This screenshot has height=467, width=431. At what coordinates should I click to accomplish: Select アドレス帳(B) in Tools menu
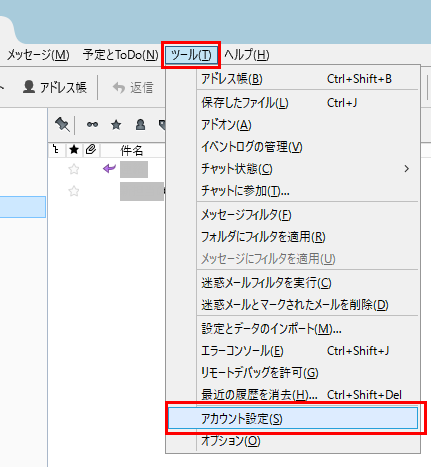(x=292, y=79)
